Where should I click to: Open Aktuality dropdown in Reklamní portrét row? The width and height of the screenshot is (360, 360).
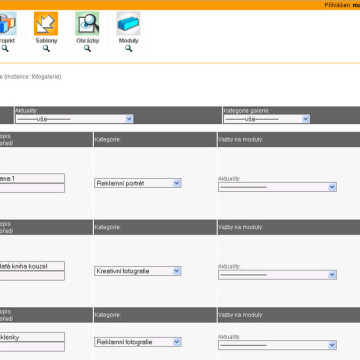coord(277,187)
